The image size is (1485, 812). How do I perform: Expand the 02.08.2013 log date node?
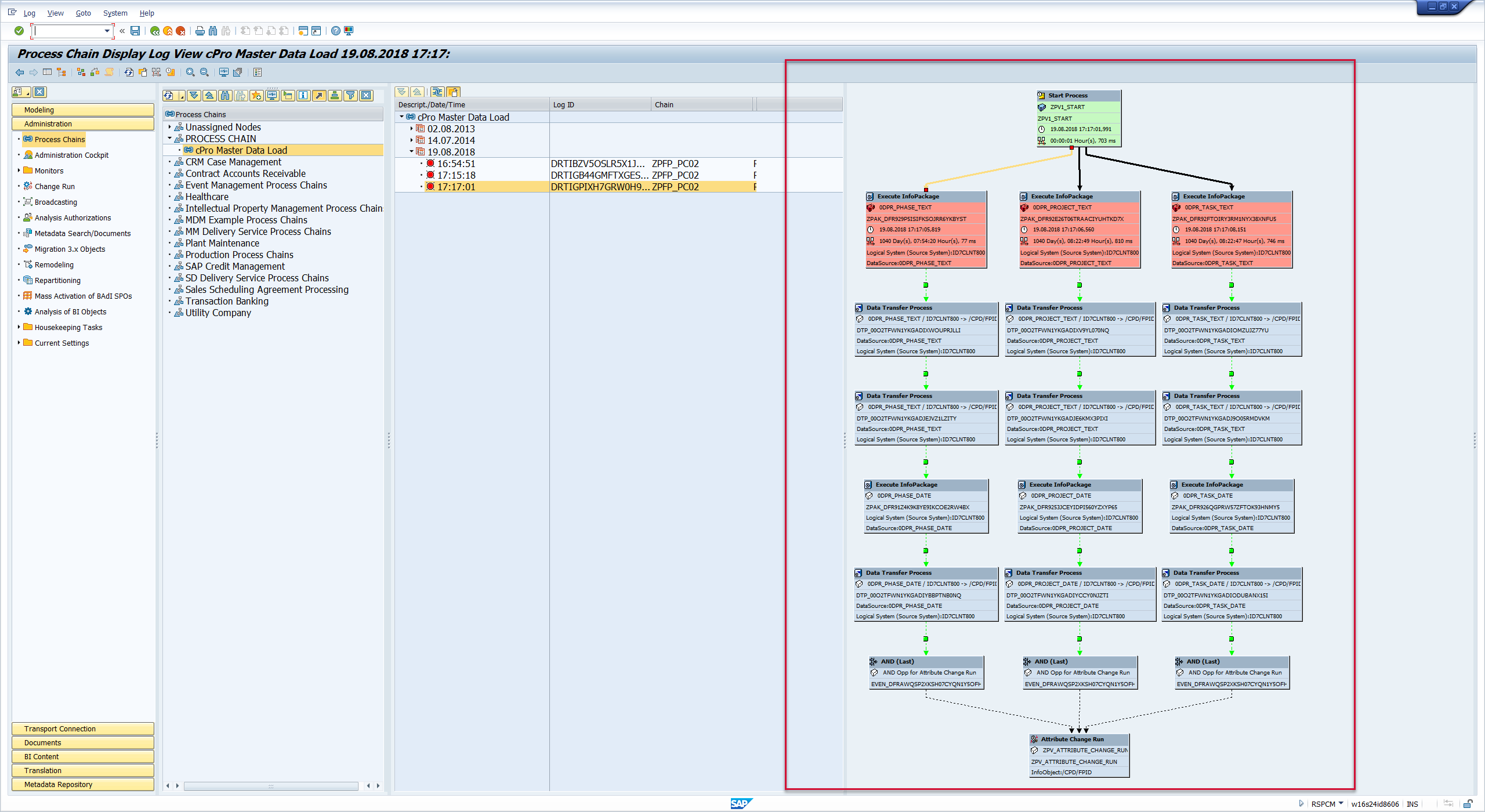tap(412, 129)
